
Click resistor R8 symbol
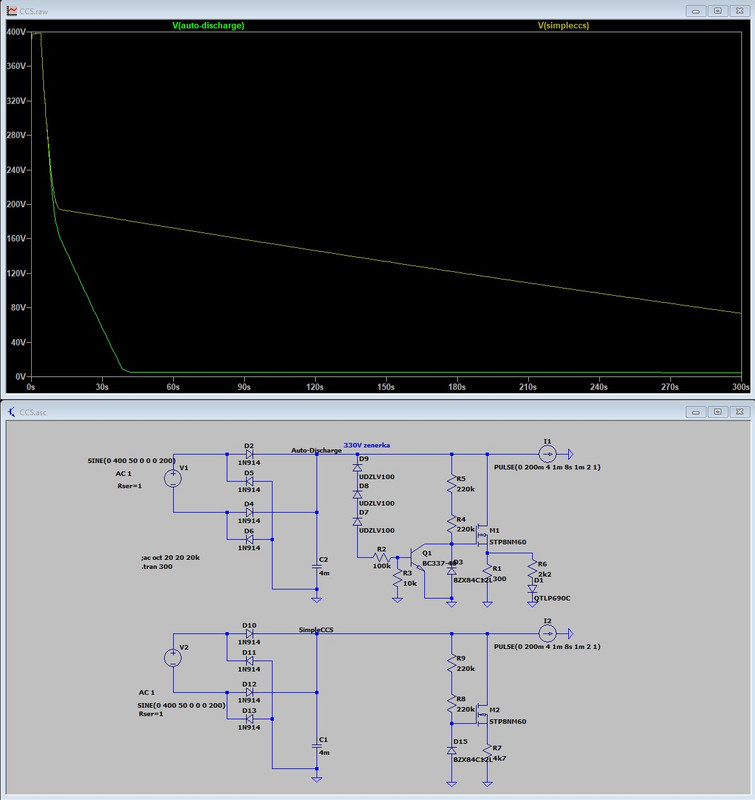451,705
